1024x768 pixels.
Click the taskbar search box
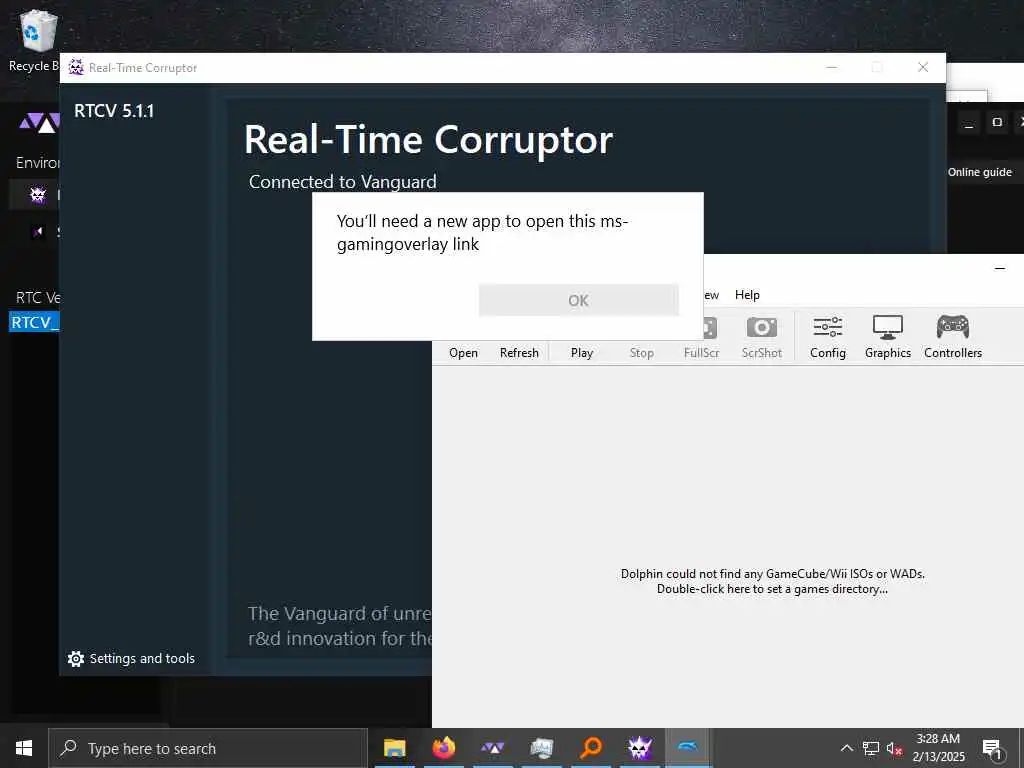208,748
